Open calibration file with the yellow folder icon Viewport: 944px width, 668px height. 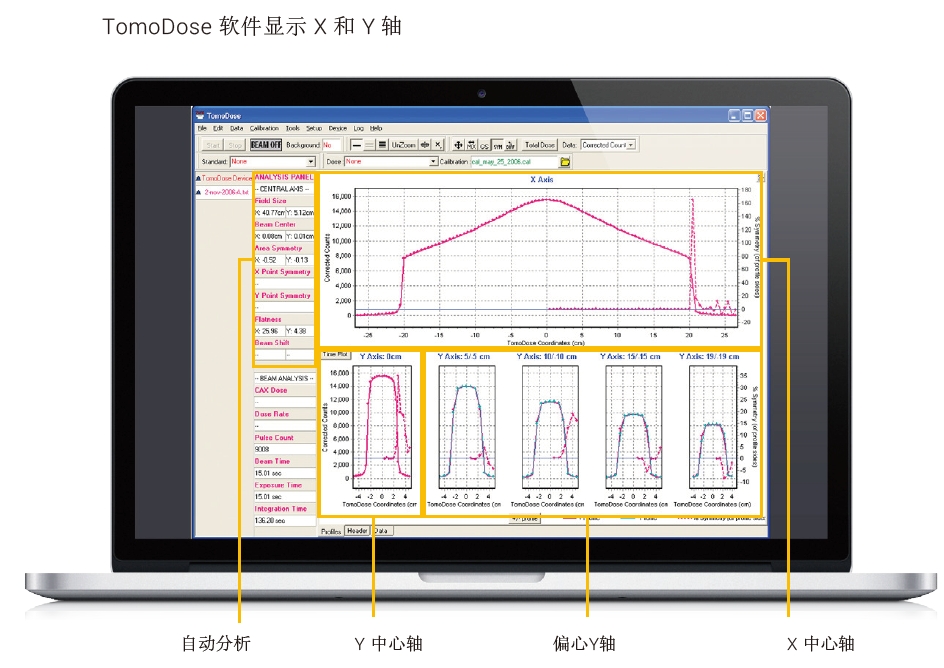point(565,162)
